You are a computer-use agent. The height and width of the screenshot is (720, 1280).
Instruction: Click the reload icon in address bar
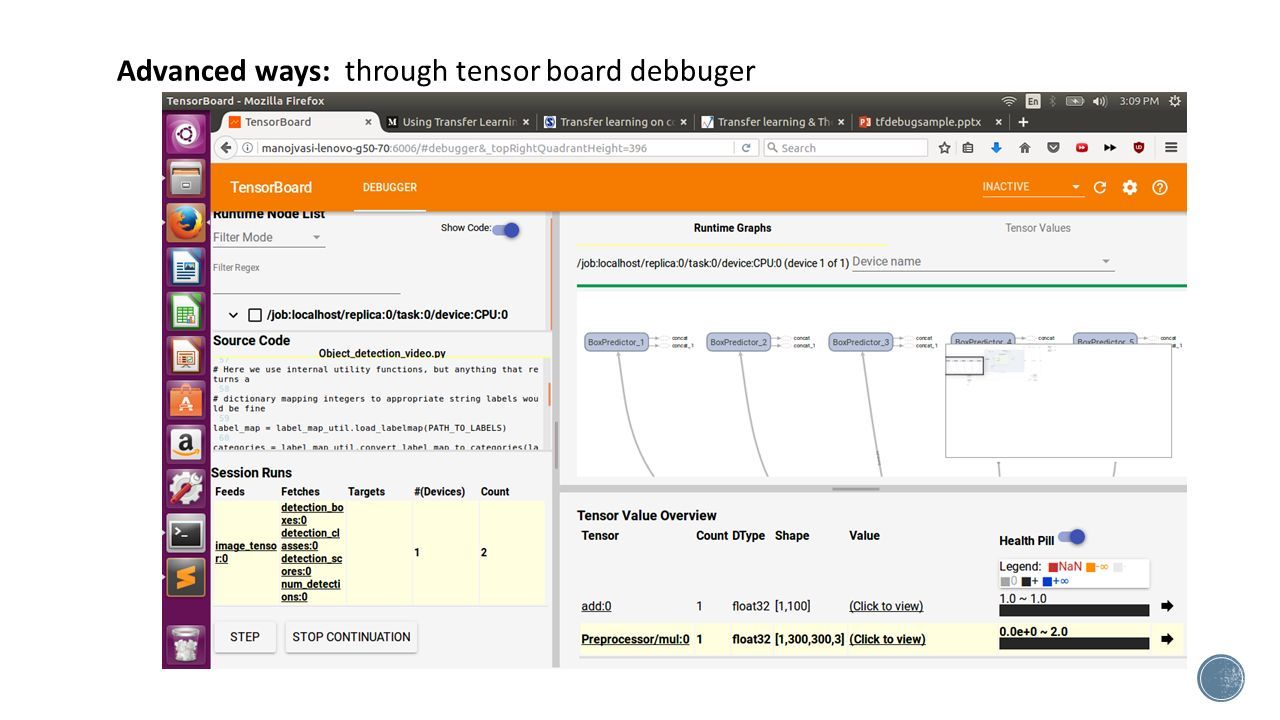coord(746,147)
